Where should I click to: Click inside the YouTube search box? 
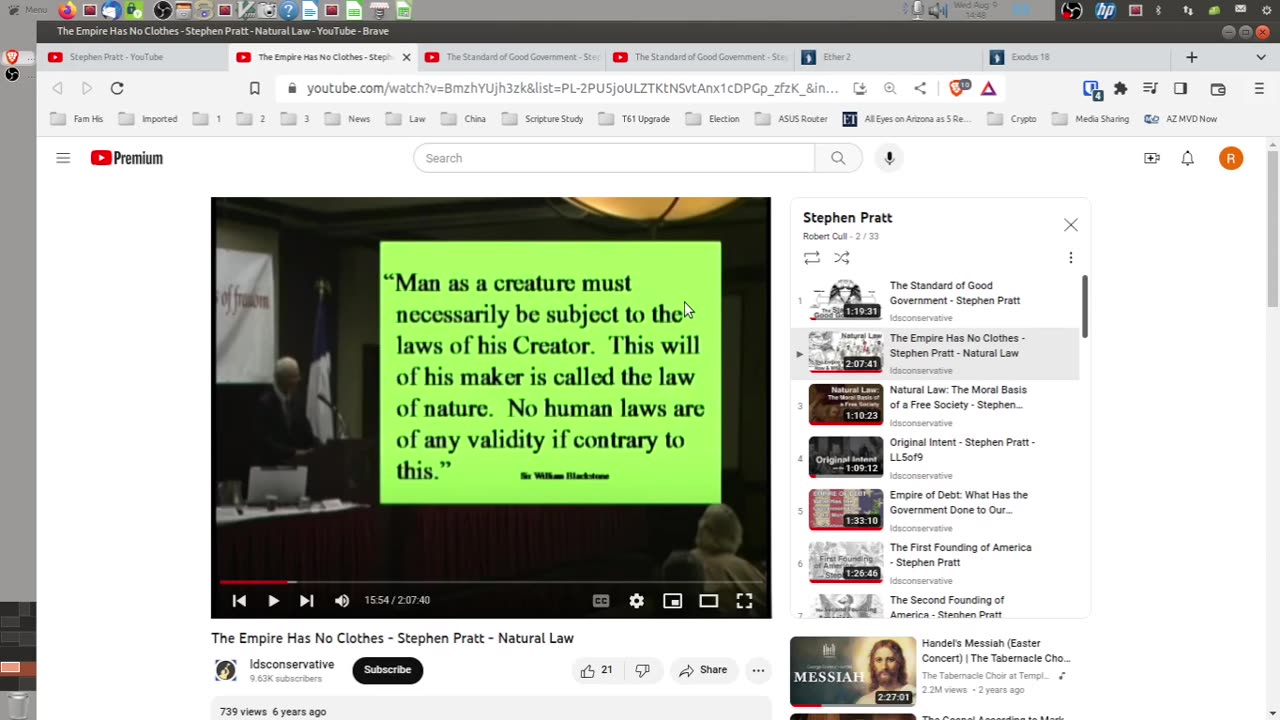pos(614,158)
